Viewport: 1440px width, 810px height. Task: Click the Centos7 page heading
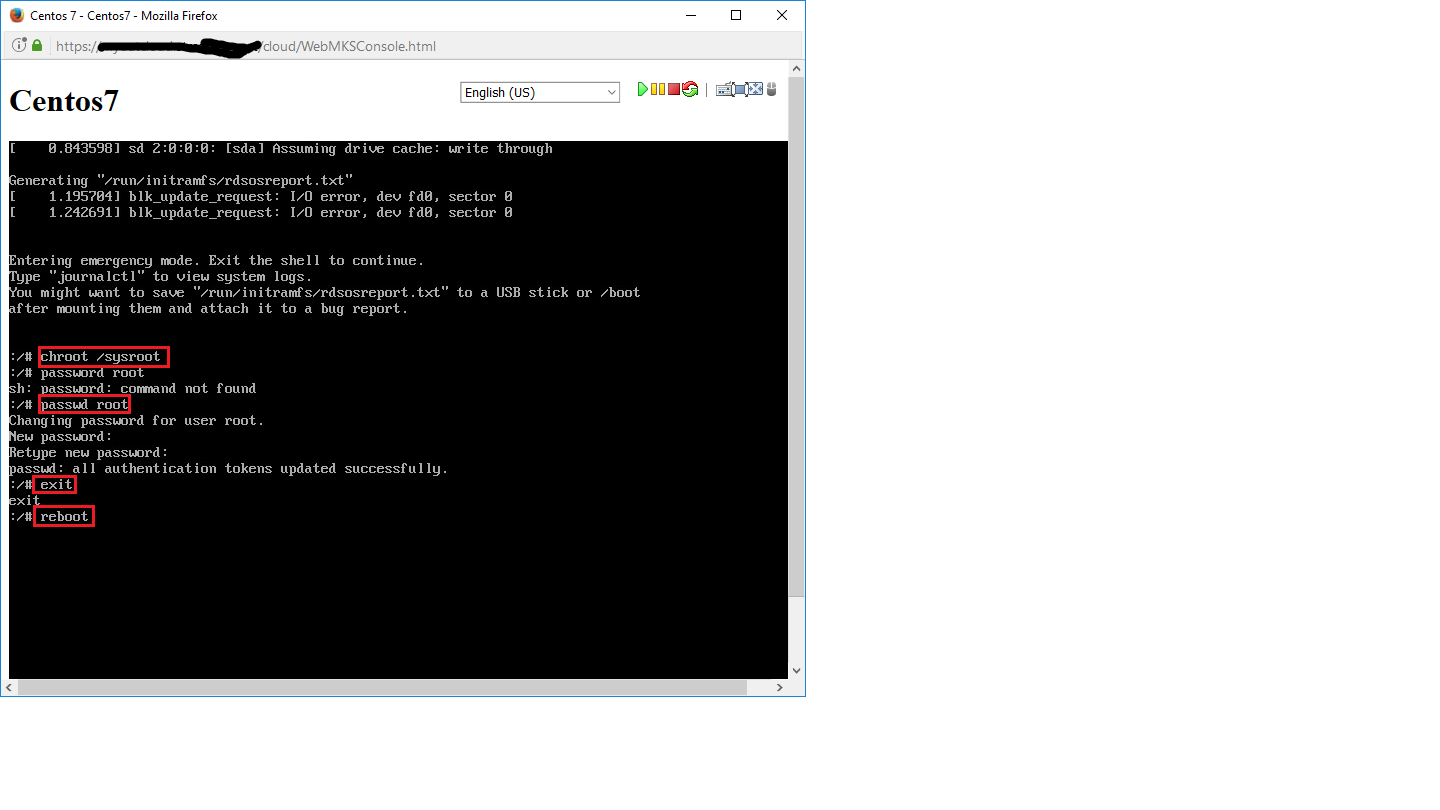64,101
